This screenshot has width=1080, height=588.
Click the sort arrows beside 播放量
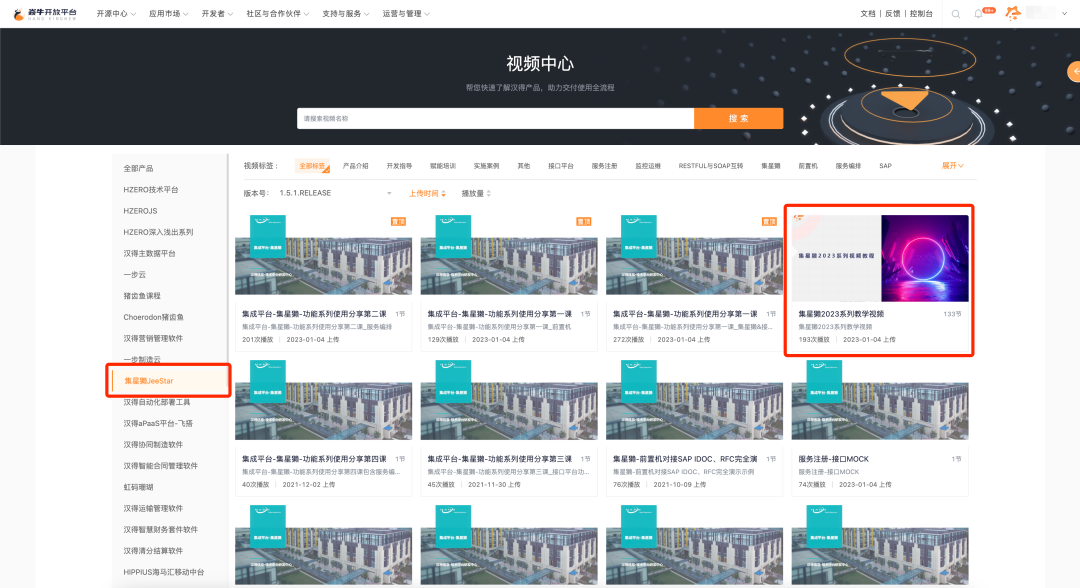tap(488, 193)
